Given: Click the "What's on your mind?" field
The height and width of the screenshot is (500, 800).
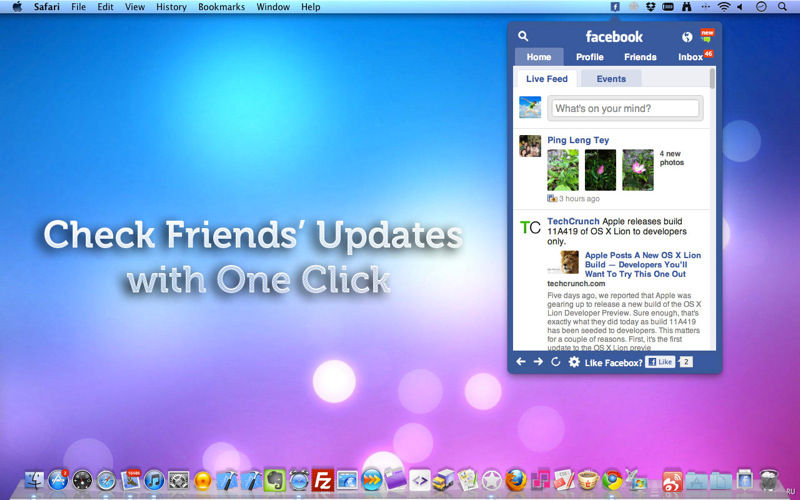Looking at the screenshot, I should tap(626, 108).
